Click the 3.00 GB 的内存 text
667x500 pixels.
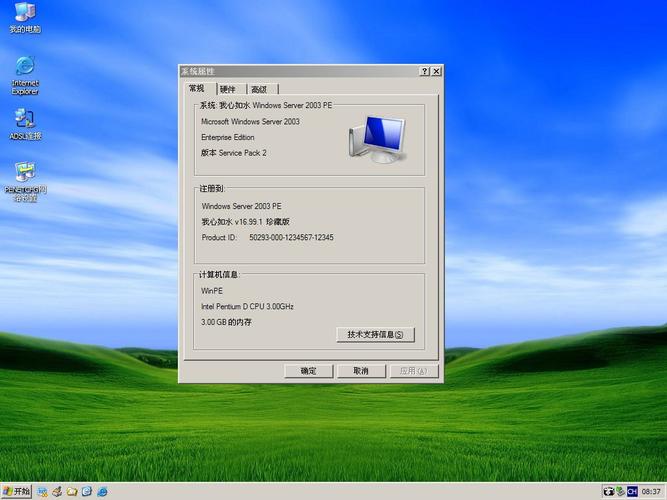pyautogui.click(x=226, y=322)
